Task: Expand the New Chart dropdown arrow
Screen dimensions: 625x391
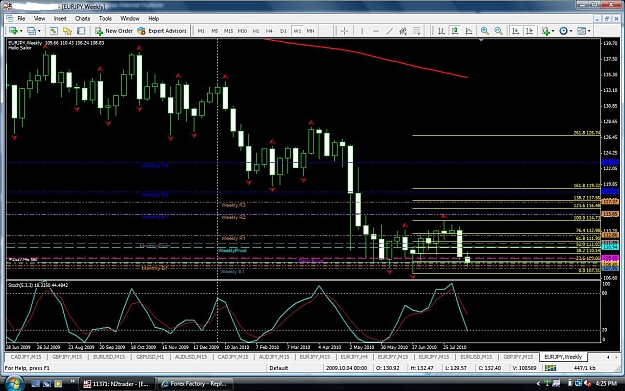Action: pos(21,31)
